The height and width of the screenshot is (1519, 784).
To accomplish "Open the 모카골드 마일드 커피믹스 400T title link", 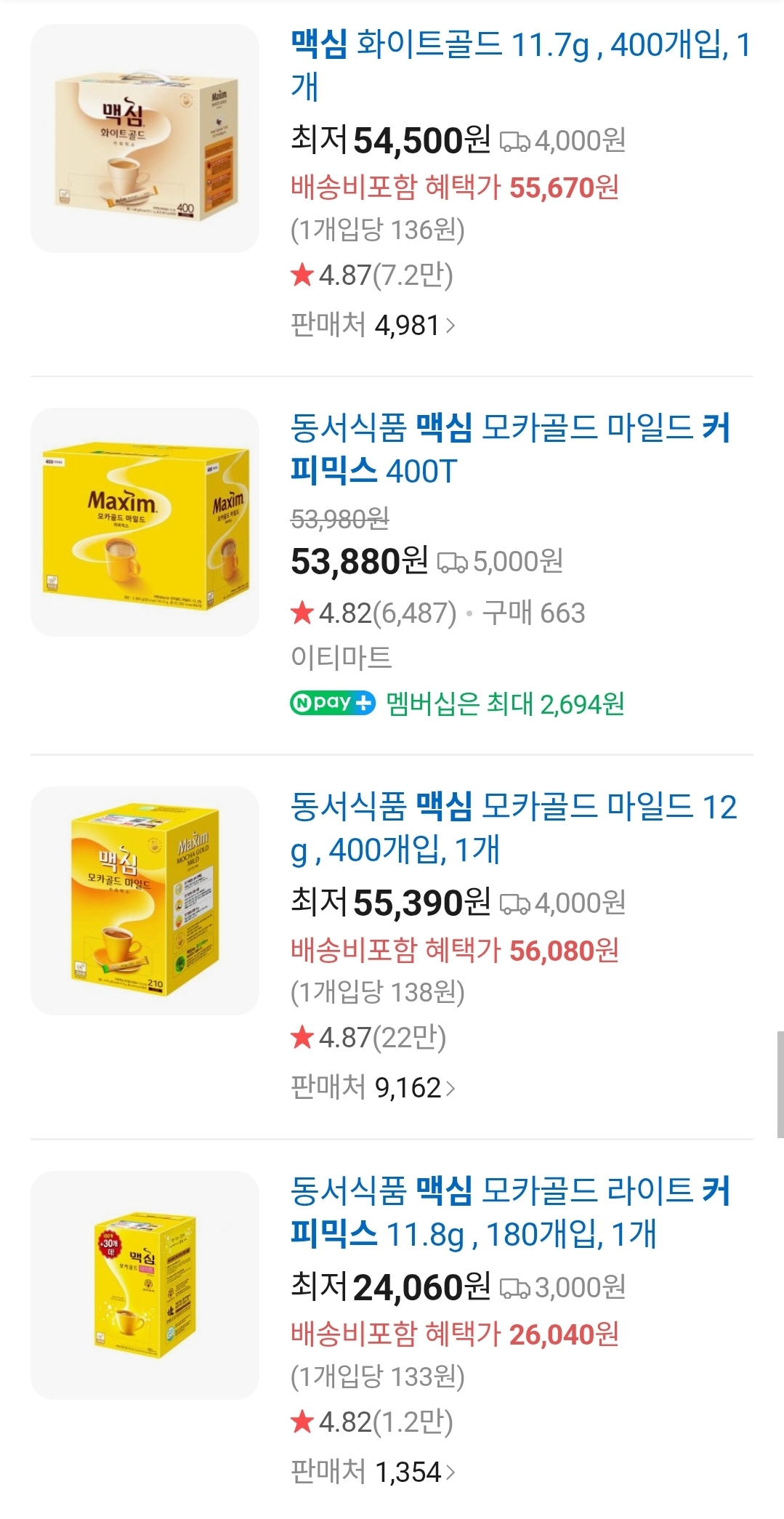I will click(x=509, y=448).
